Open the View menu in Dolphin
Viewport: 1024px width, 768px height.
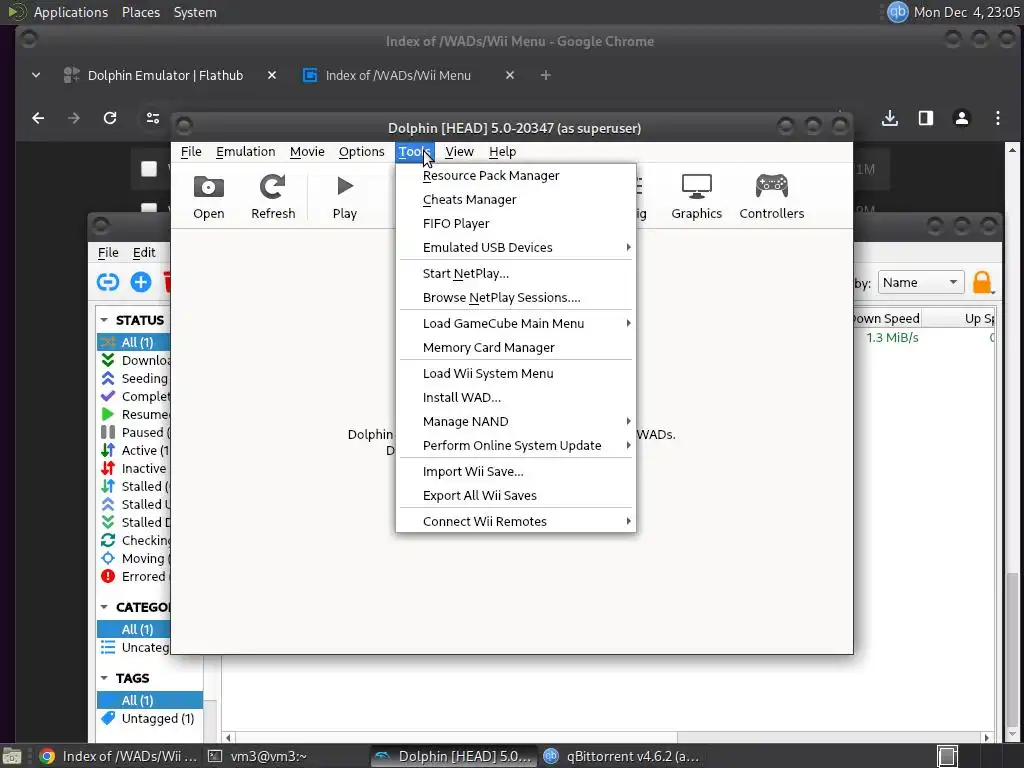click(x=459, y=152)
